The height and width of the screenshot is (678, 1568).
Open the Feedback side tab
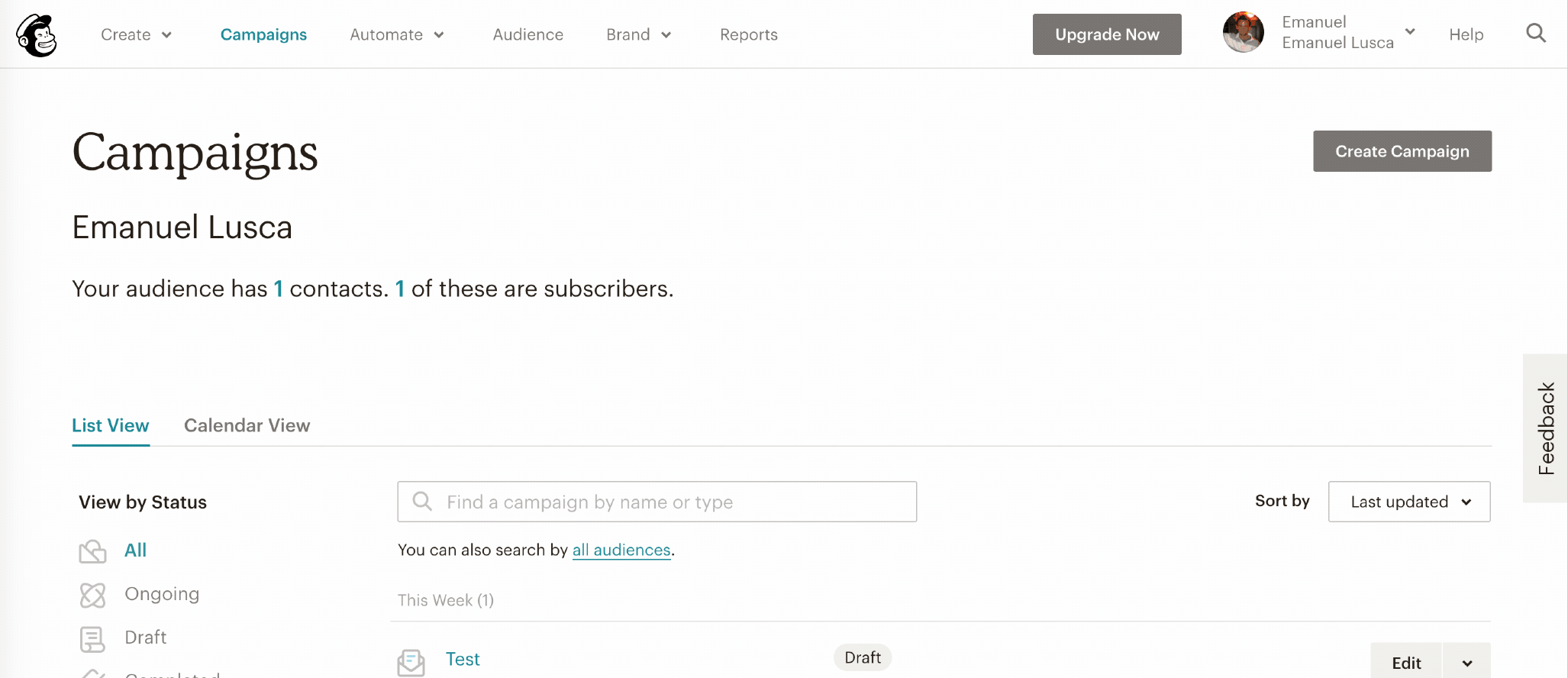(1546, 428)
